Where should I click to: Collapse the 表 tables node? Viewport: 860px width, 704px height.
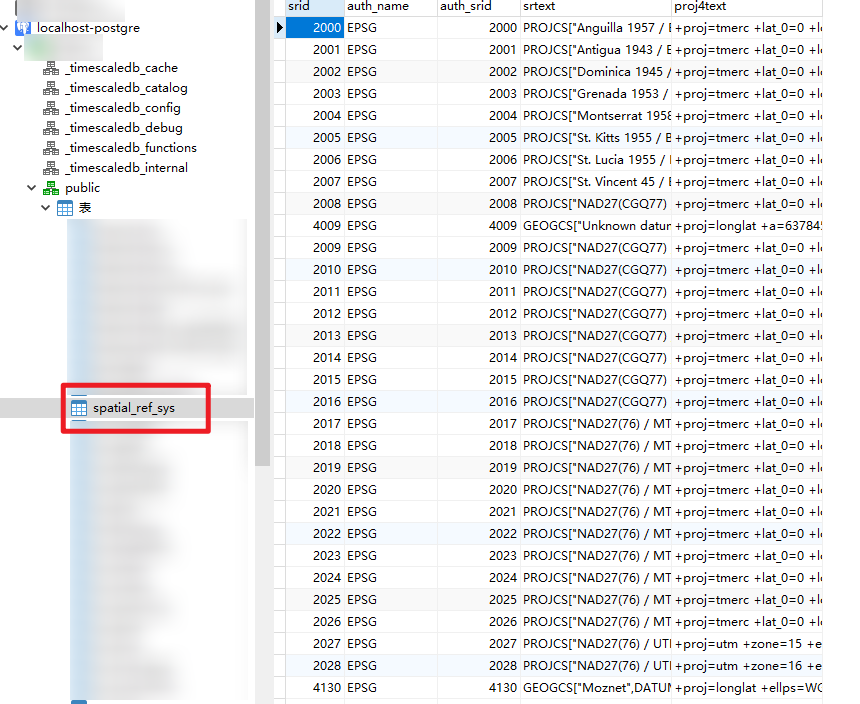(x=46, y=208)
